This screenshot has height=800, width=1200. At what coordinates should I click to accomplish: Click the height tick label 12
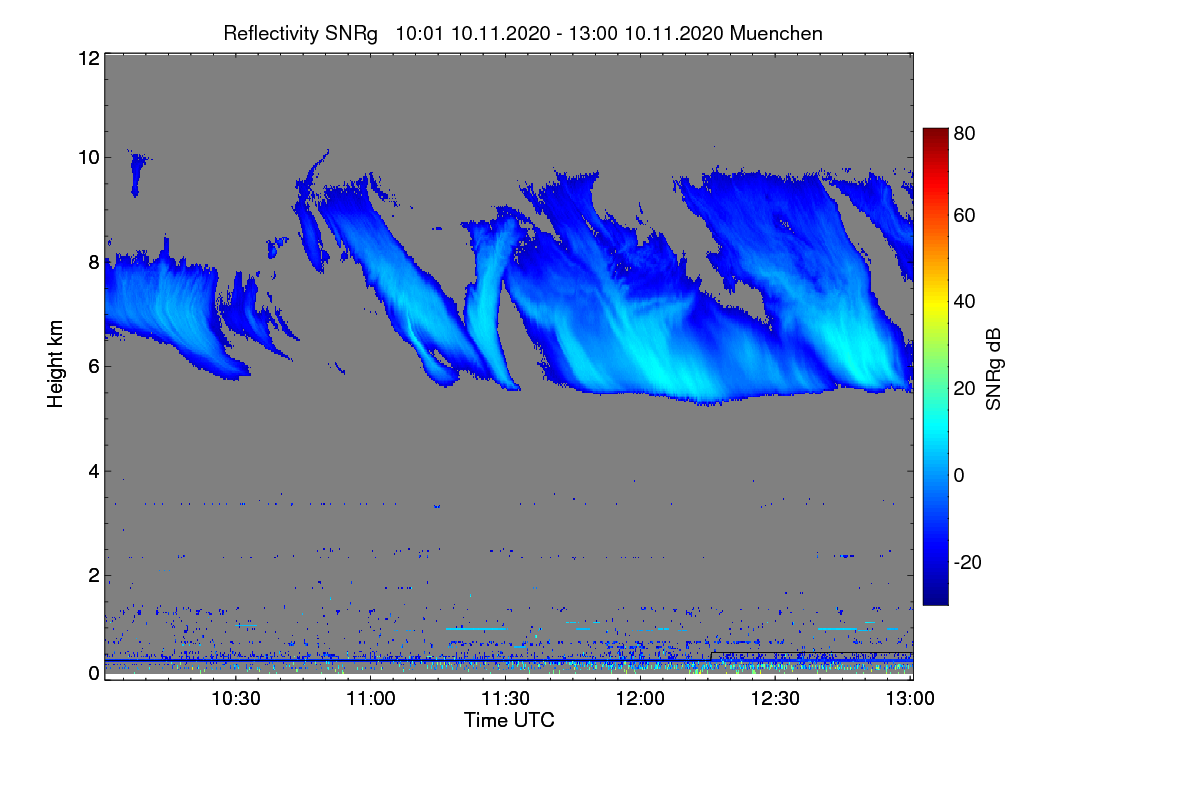88,58
